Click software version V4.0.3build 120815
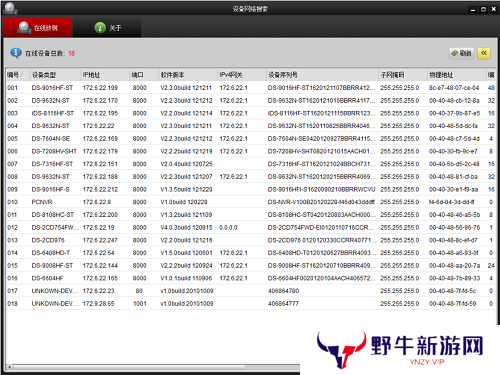The height and width of the screenshot is (375, 500). [186, 228]
